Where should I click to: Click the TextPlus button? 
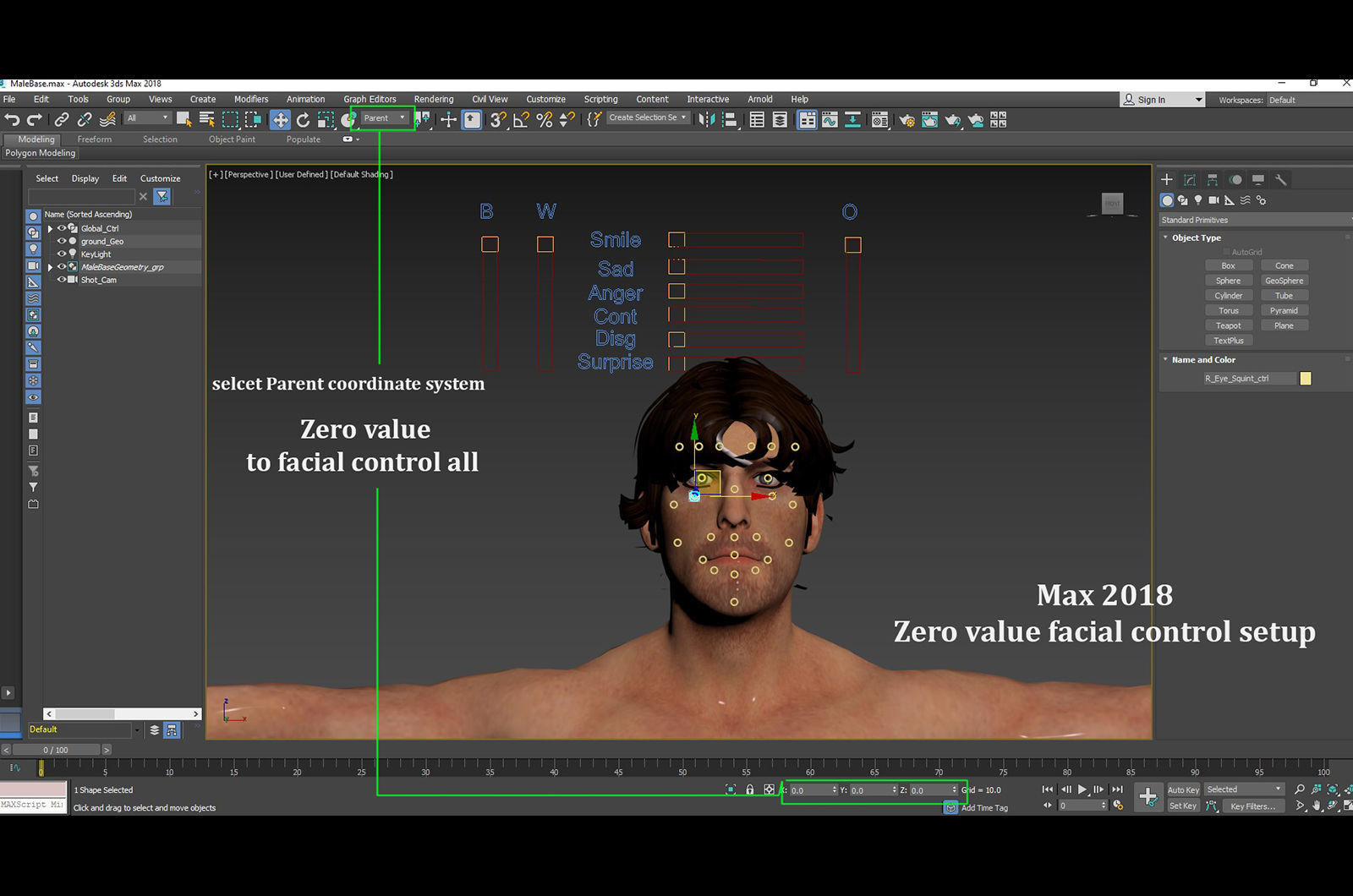pos(1229,341)
